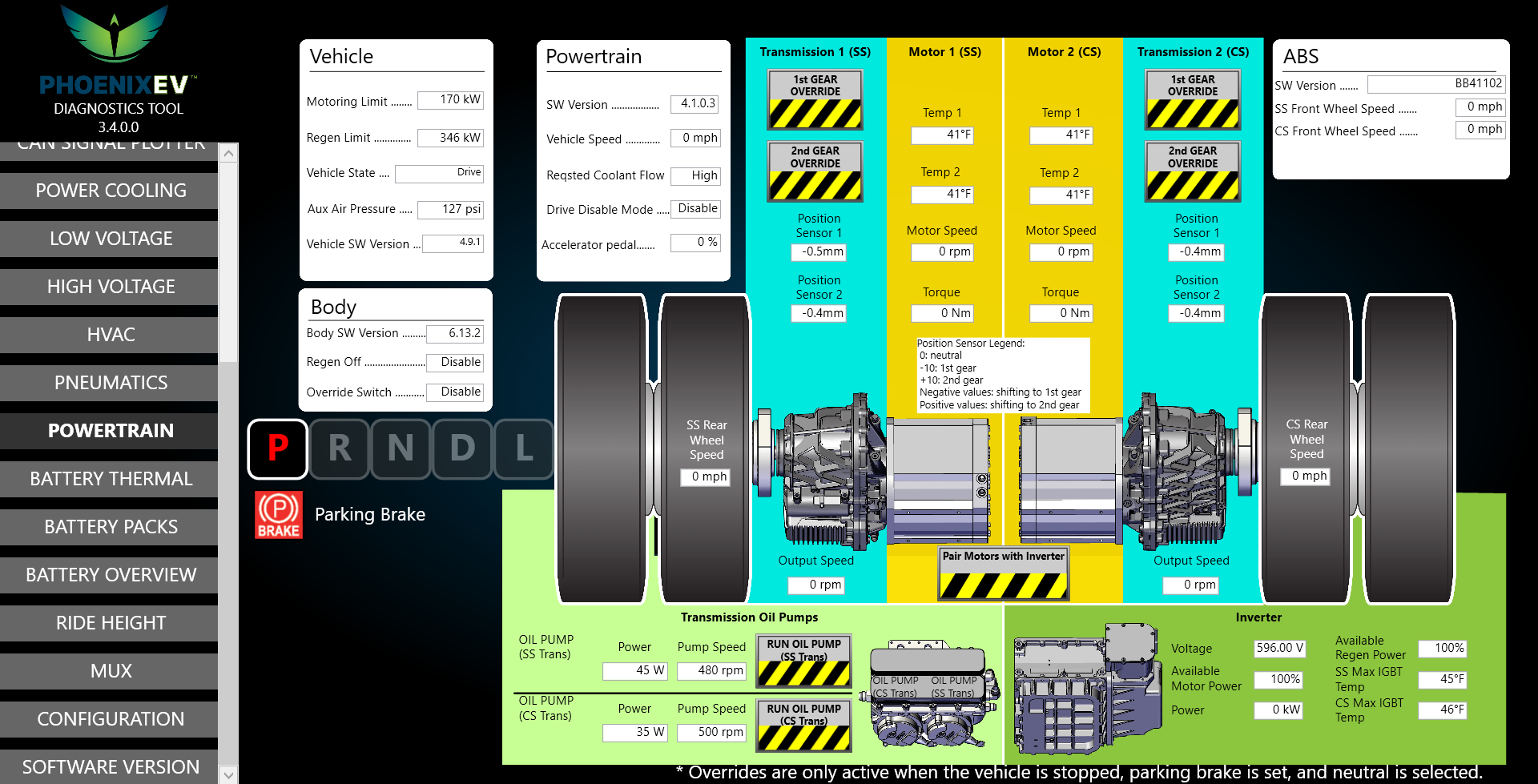Click the CS Front Wheel Speed field
Image resolution: width=1538 pixels, height=784 pixels.
1480,130
